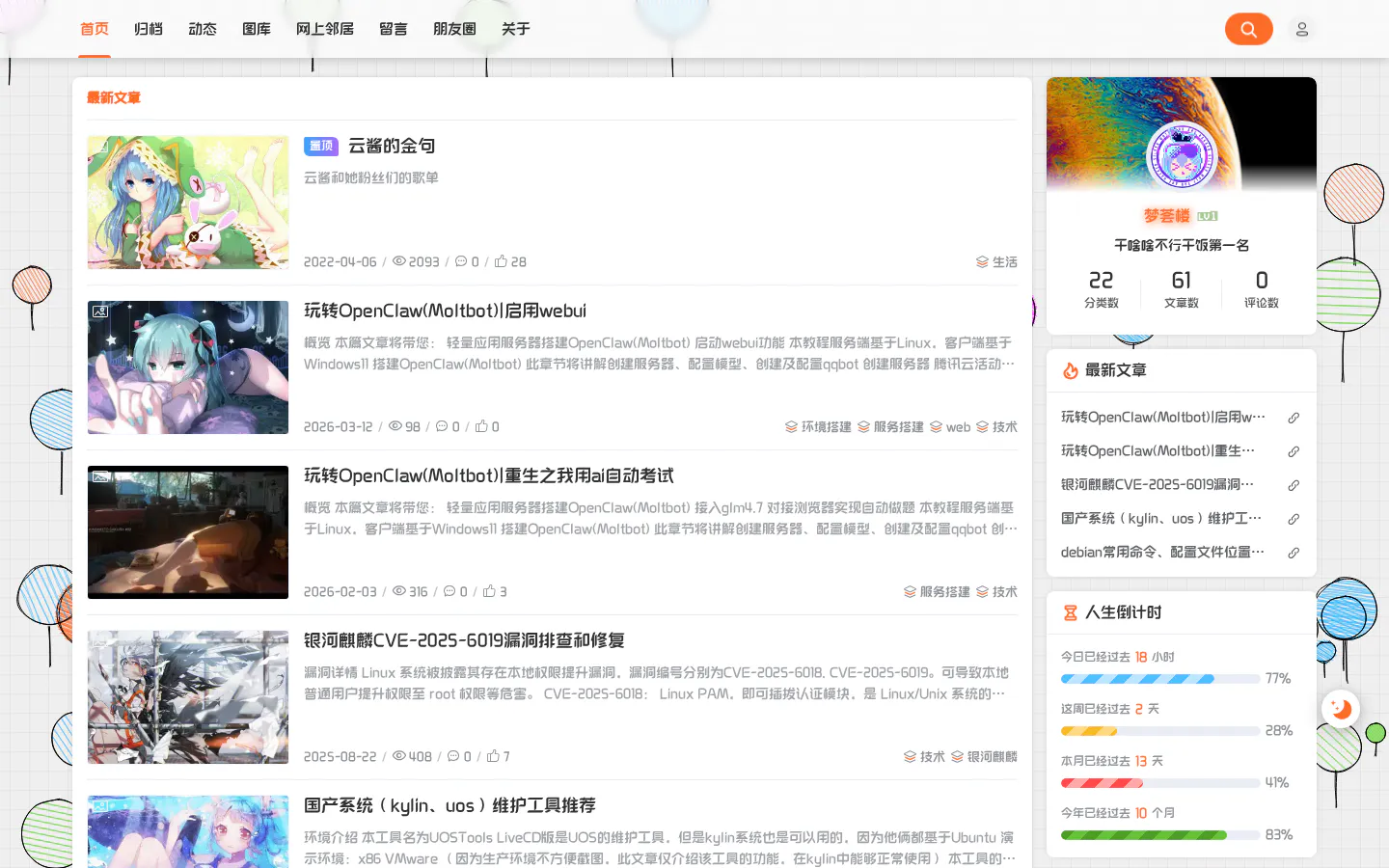Click link icon beside sidebar 启用w… entry

click(x=1294, y=418)
